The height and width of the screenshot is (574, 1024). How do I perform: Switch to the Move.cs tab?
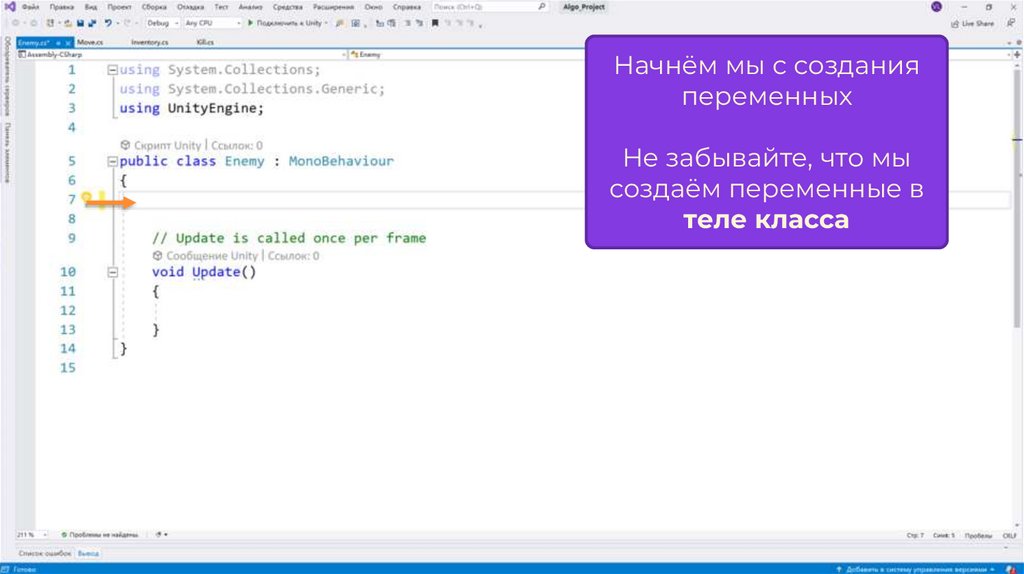[90, 43]
